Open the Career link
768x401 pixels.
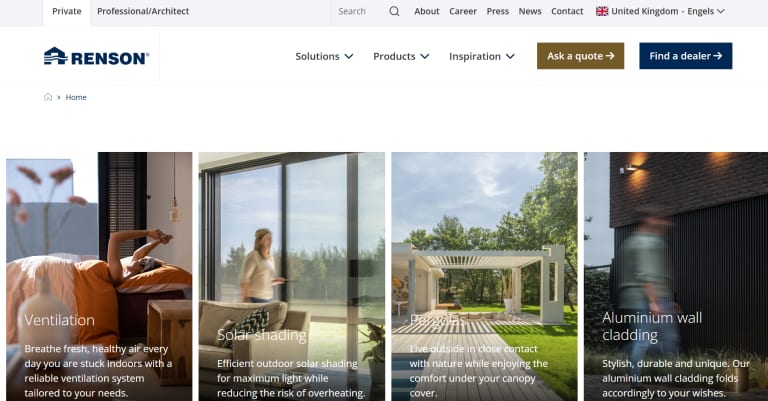click(463, 11)
